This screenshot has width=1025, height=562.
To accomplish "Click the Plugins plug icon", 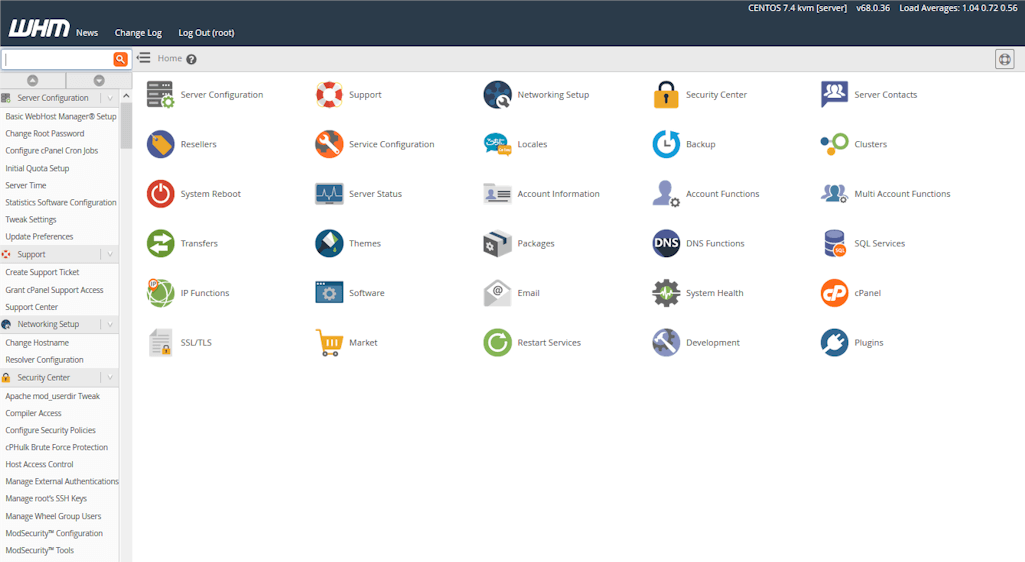I will (x=834, y=342).
